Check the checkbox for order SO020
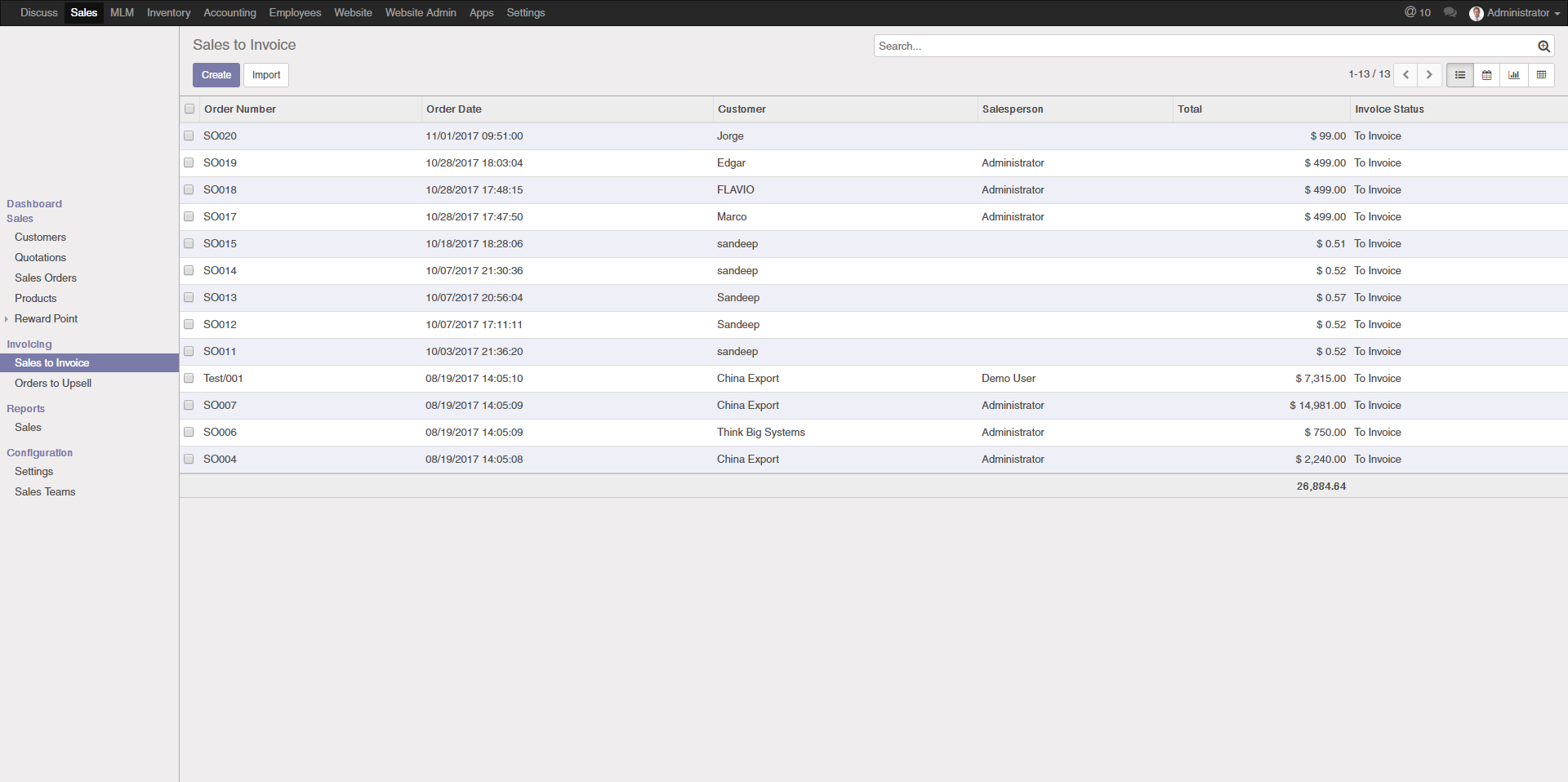1568x782 pixels. pos(189,136)
